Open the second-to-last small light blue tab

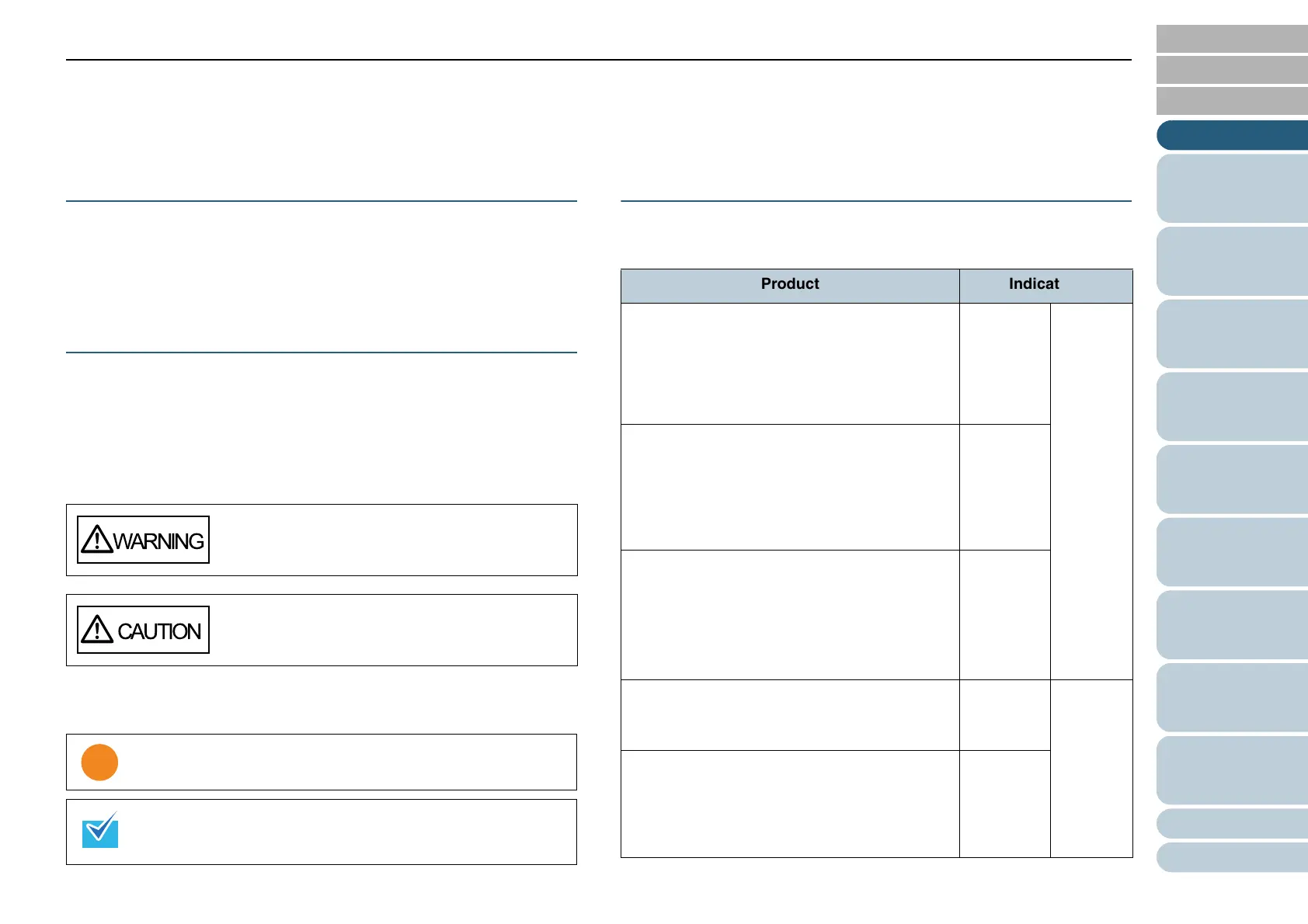coord(1233,824)
